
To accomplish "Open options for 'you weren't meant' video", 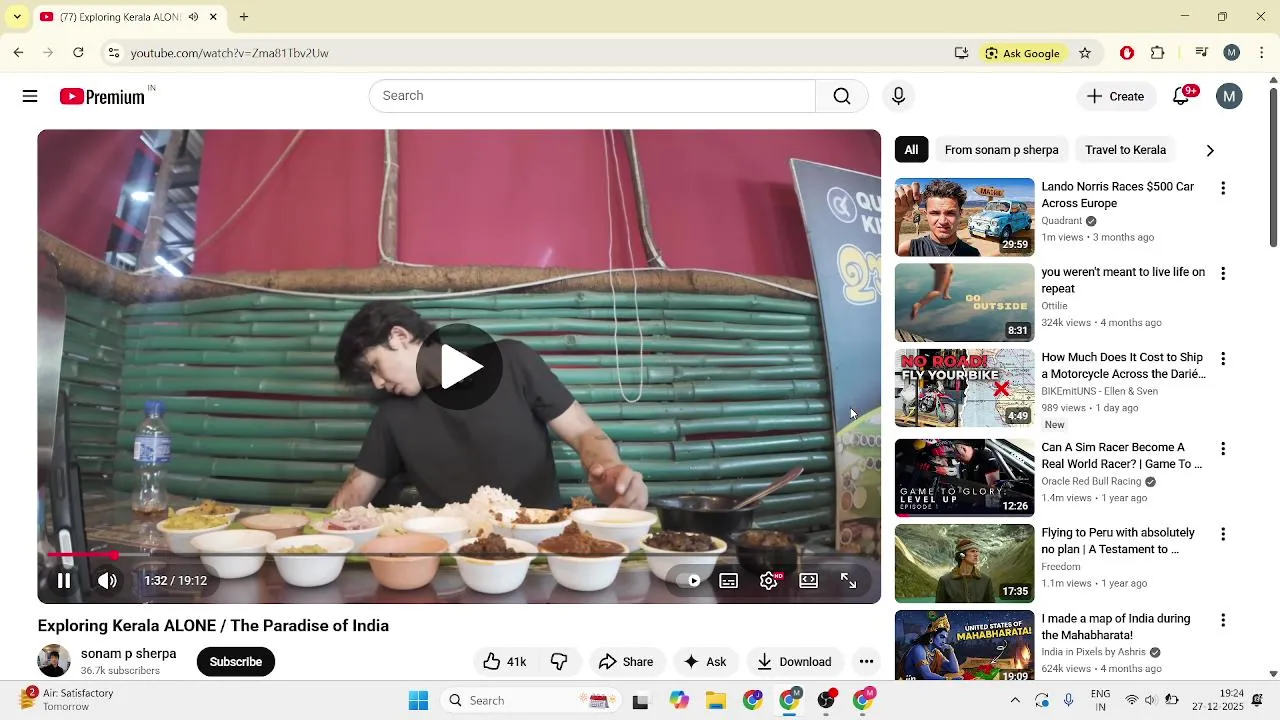I will click(1222, 273).
